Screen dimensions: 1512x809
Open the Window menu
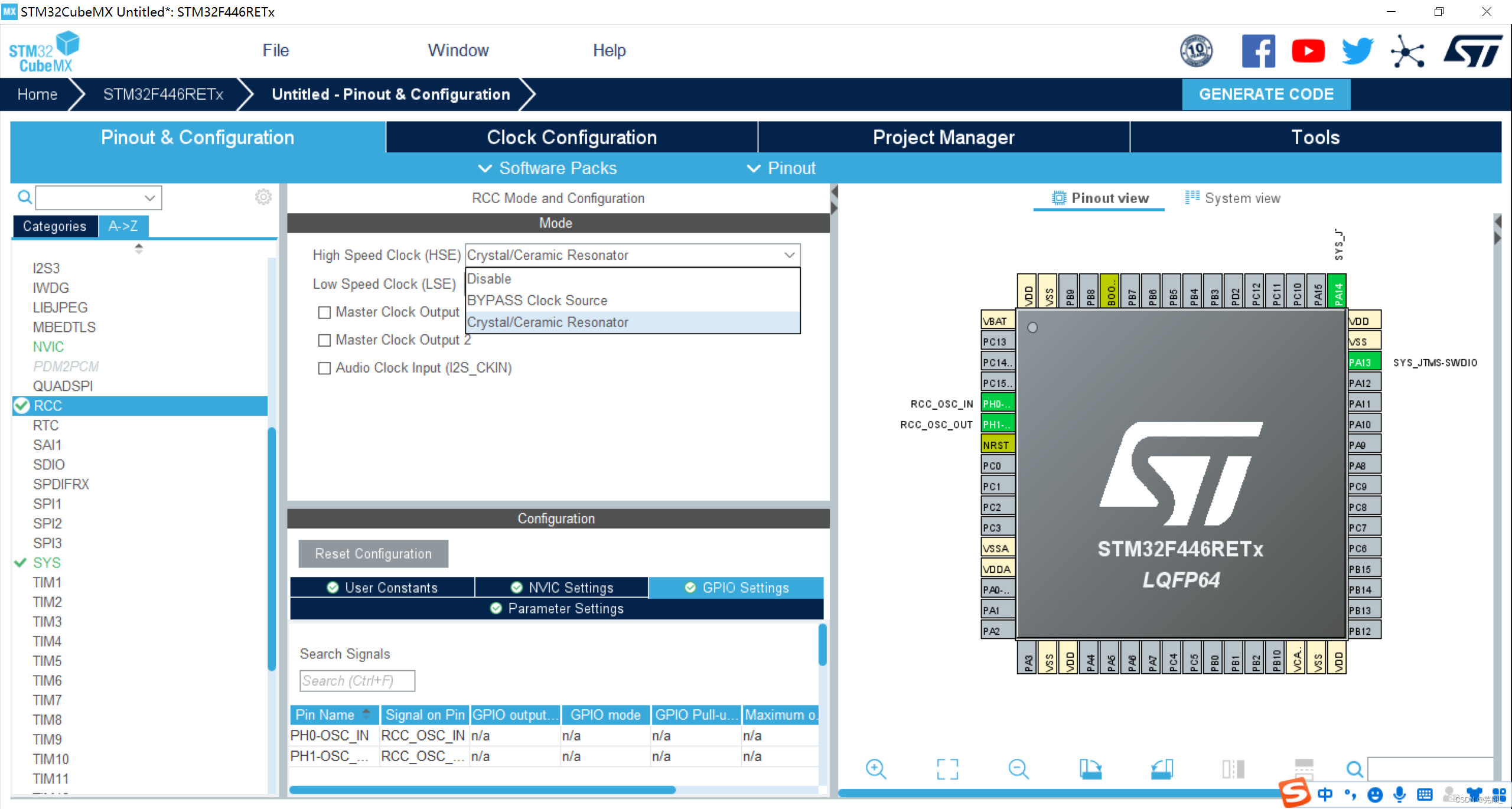coord(458,50)
